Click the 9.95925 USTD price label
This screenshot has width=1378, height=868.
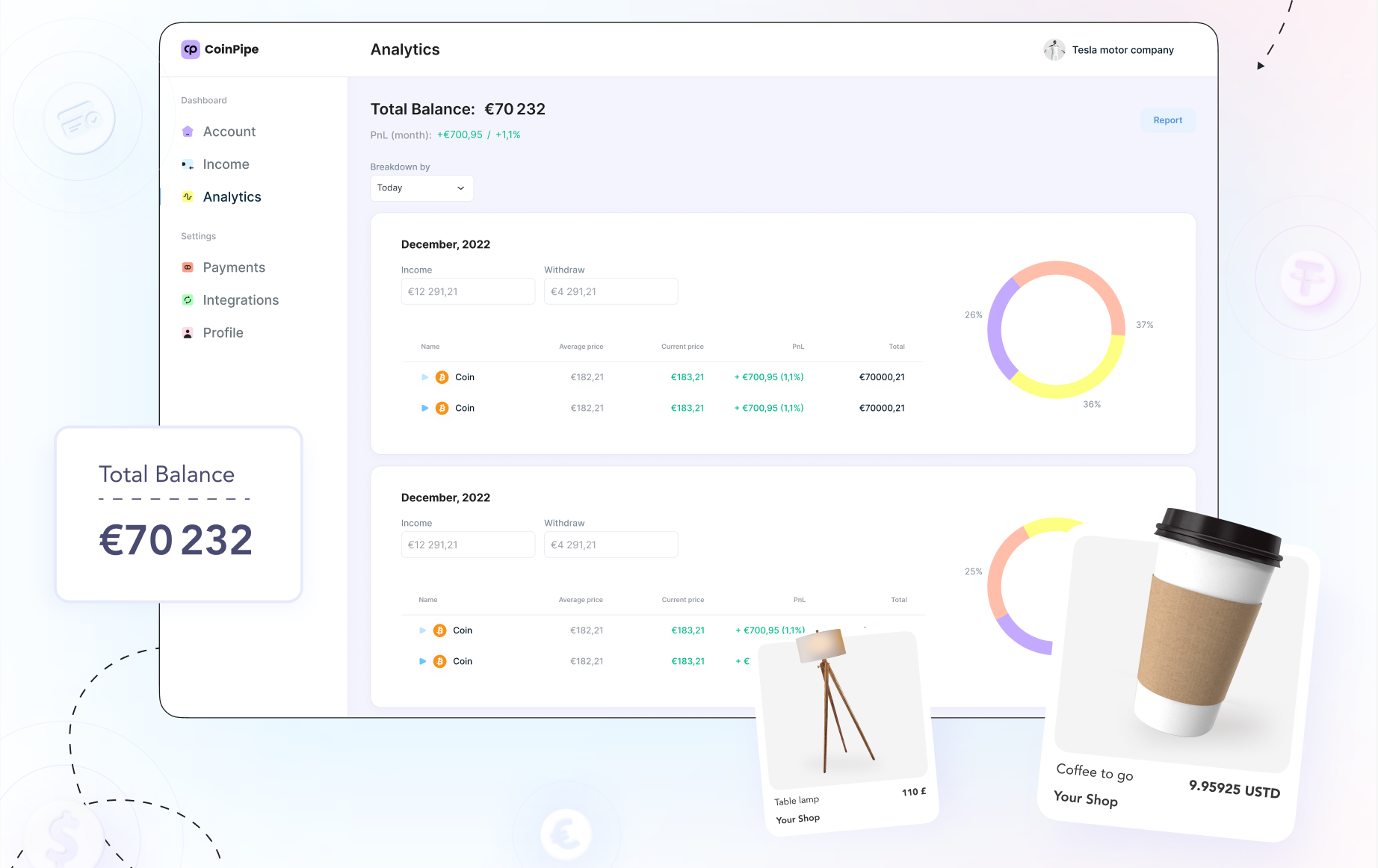point(1235,789)
